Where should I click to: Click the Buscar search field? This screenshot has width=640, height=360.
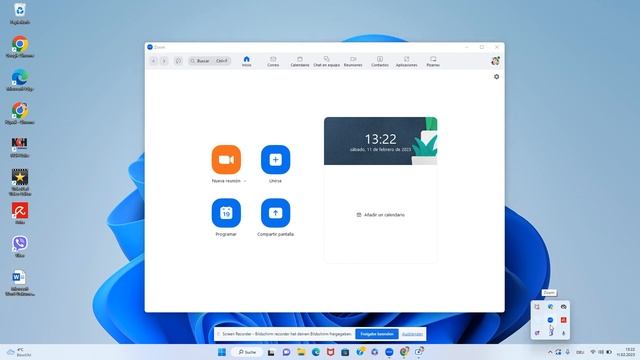(209, 61)
